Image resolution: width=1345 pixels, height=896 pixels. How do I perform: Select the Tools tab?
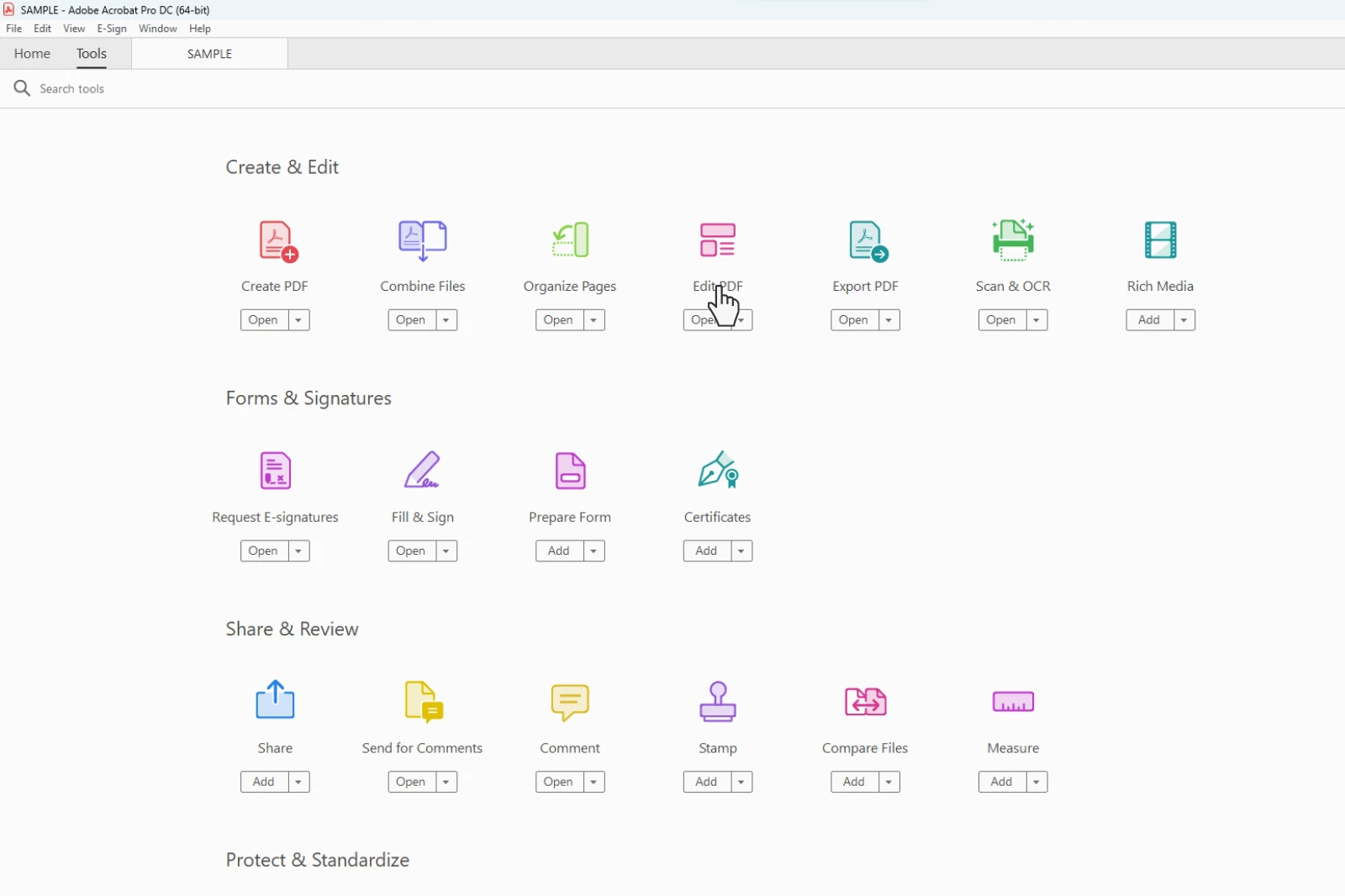(x=92, y=54)
